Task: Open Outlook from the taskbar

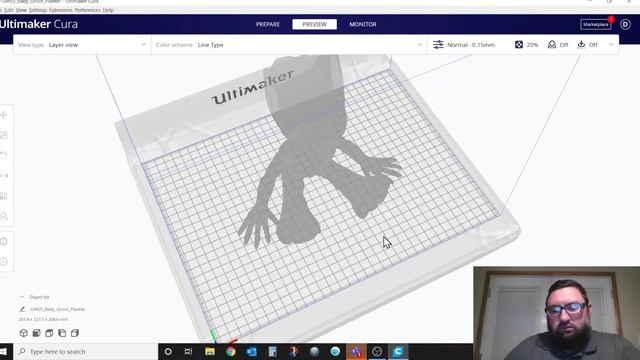Action: (251, 351)
